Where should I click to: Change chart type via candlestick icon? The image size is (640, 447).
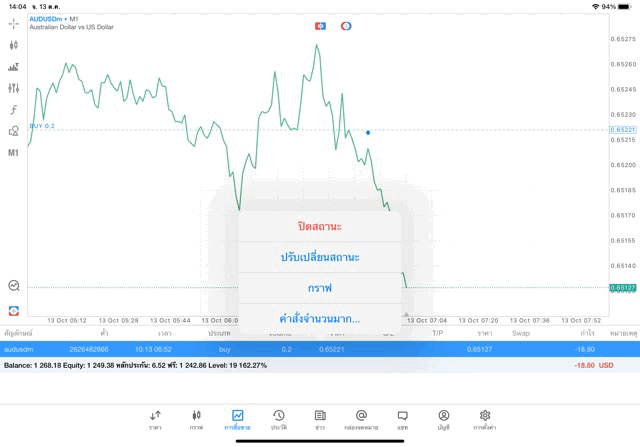click(x=14, y=45)
